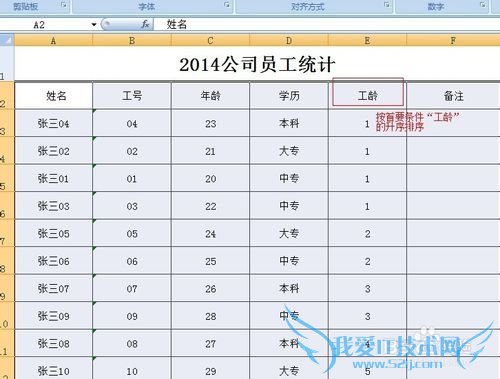Click age cell 25

pos(210,261)
